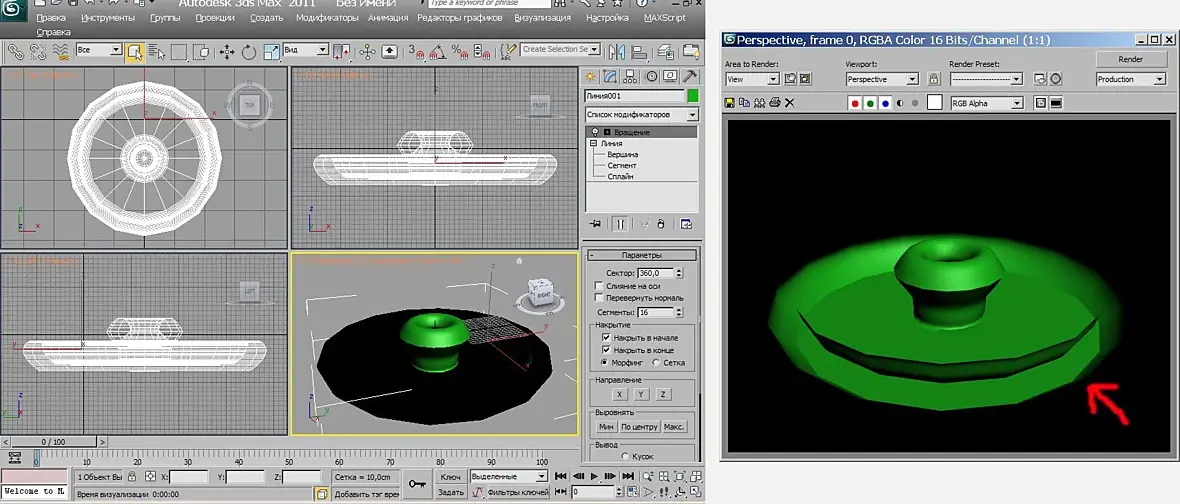The width and height of the screenshot is (1180, 504).
Task: Open the 'Визуализация' menu
Action: (x=542, y=18)
